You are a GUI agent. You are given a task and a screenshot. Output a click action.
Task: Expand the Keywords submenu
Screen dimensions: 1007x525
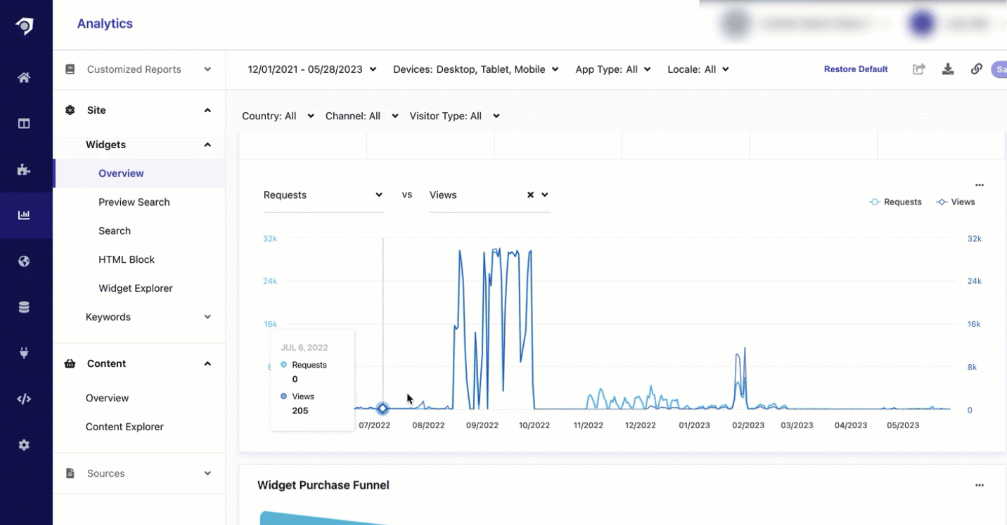point(207,317)
